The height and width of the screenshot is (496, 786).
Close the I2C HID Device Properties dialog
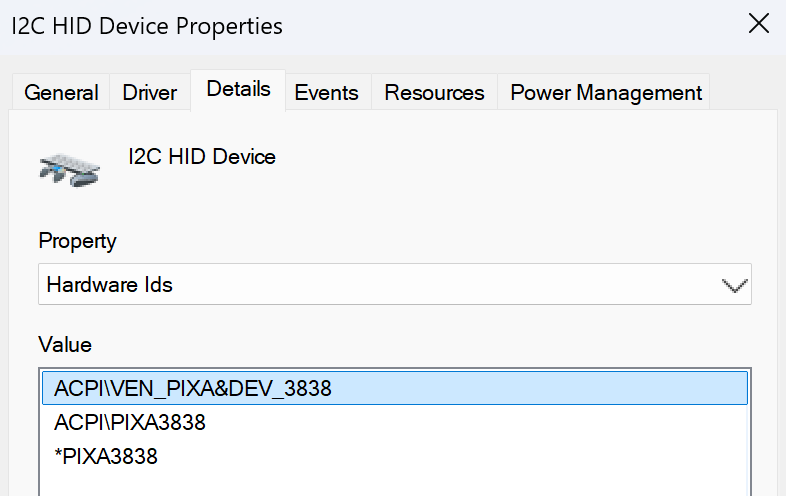[x=759, y=25]
